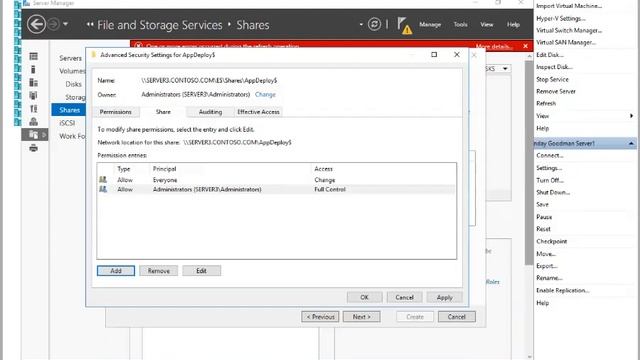640x360 pixels.
Task: Switch to the Auditing tab
Action: click(x=210, y=112)
